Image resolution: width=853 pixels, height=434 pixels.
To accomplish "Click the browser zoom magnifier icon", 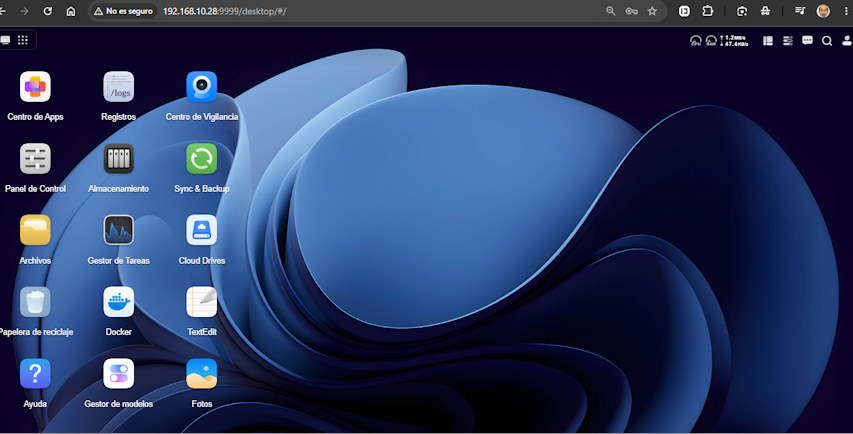I will tap(611, 11).
